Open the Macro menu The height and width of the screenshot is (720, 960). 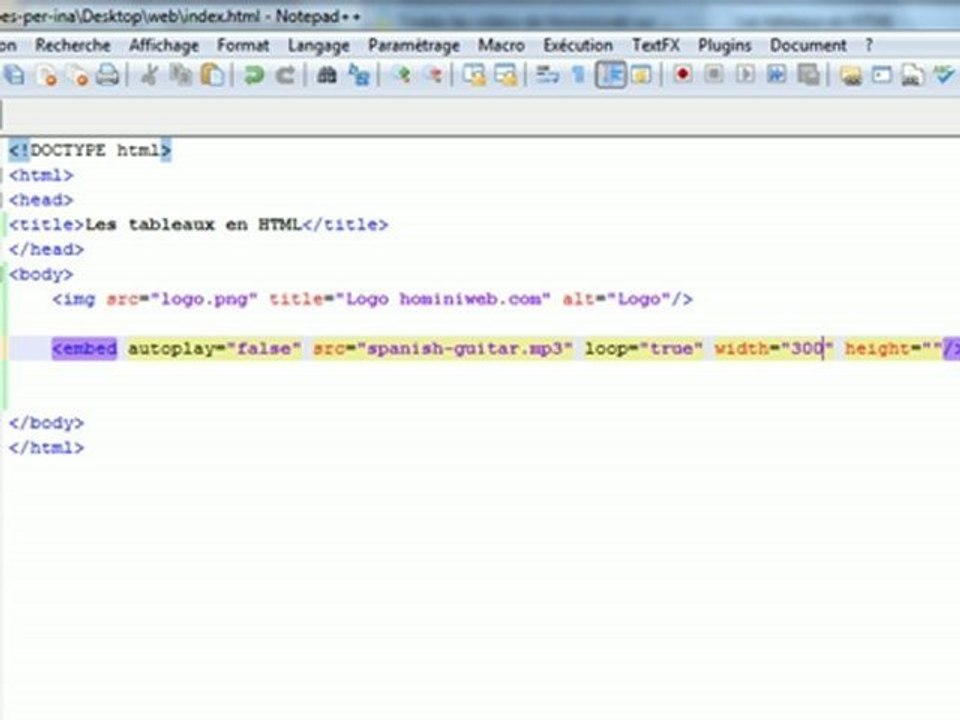501,45
